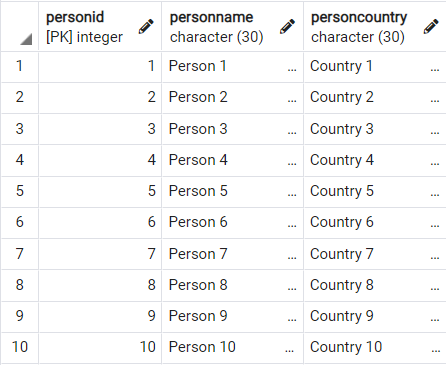Click the select-all triangle in grid corner

tap(26, 39)
